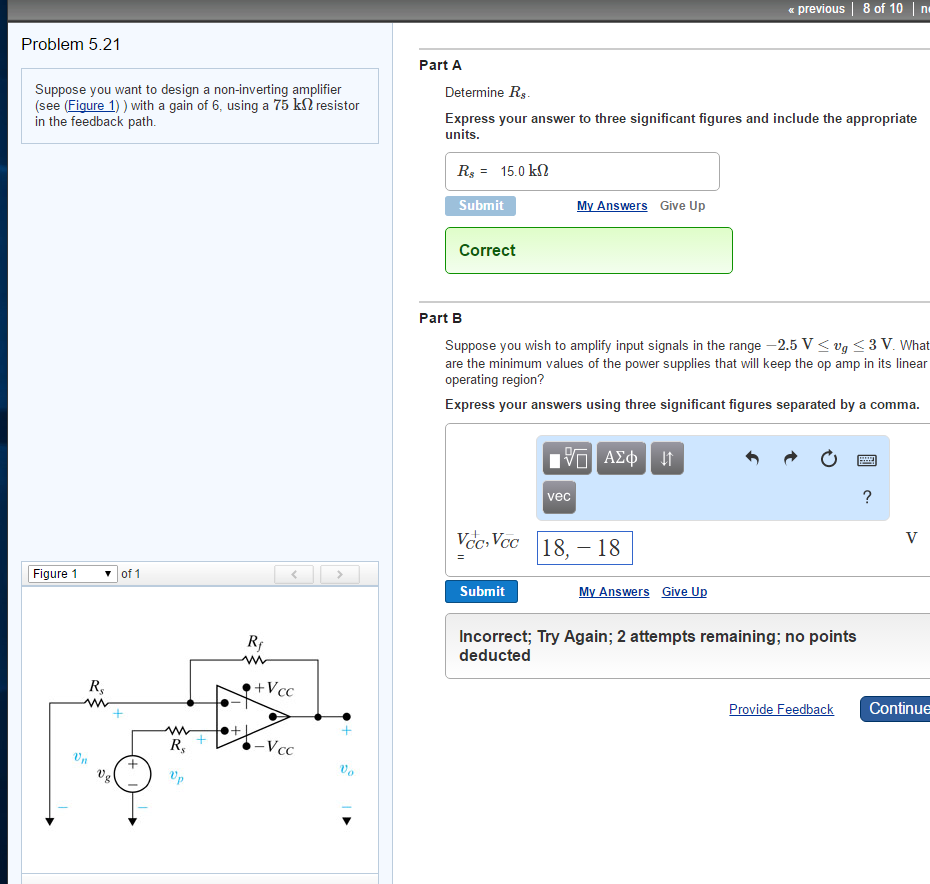This screenshot has width=930, height=884.
Task: Insert vector notation with vec button
Action: (x=559, y=497)
